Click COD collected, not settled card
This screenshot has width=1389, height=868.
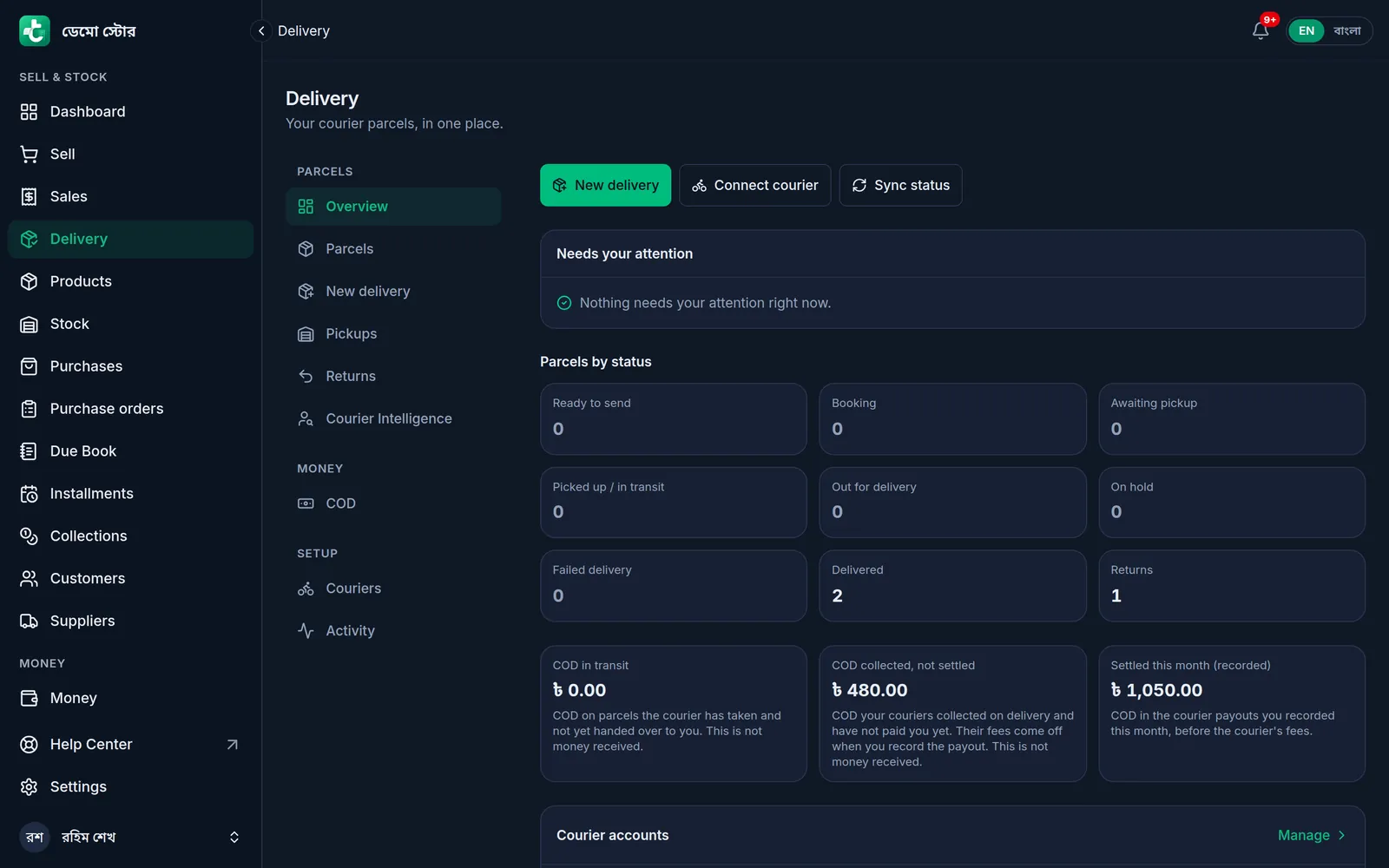tap(952, 713)
